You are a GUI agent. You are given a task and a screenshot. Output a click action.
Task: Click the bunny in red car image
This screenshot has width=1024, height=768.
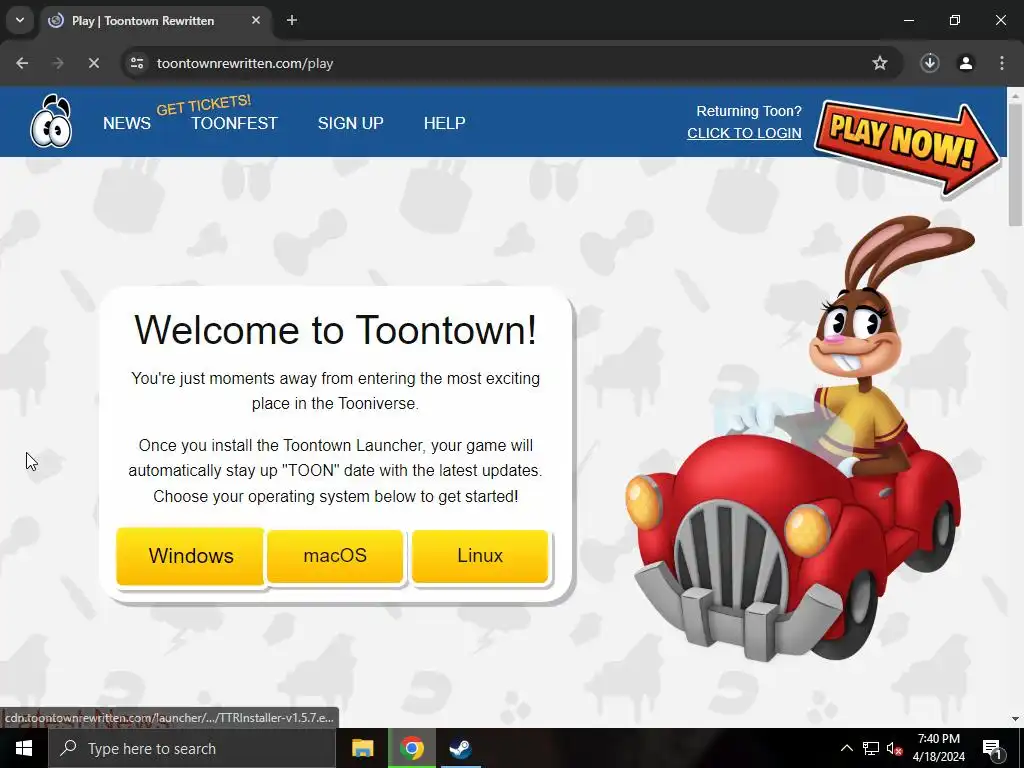801,439
